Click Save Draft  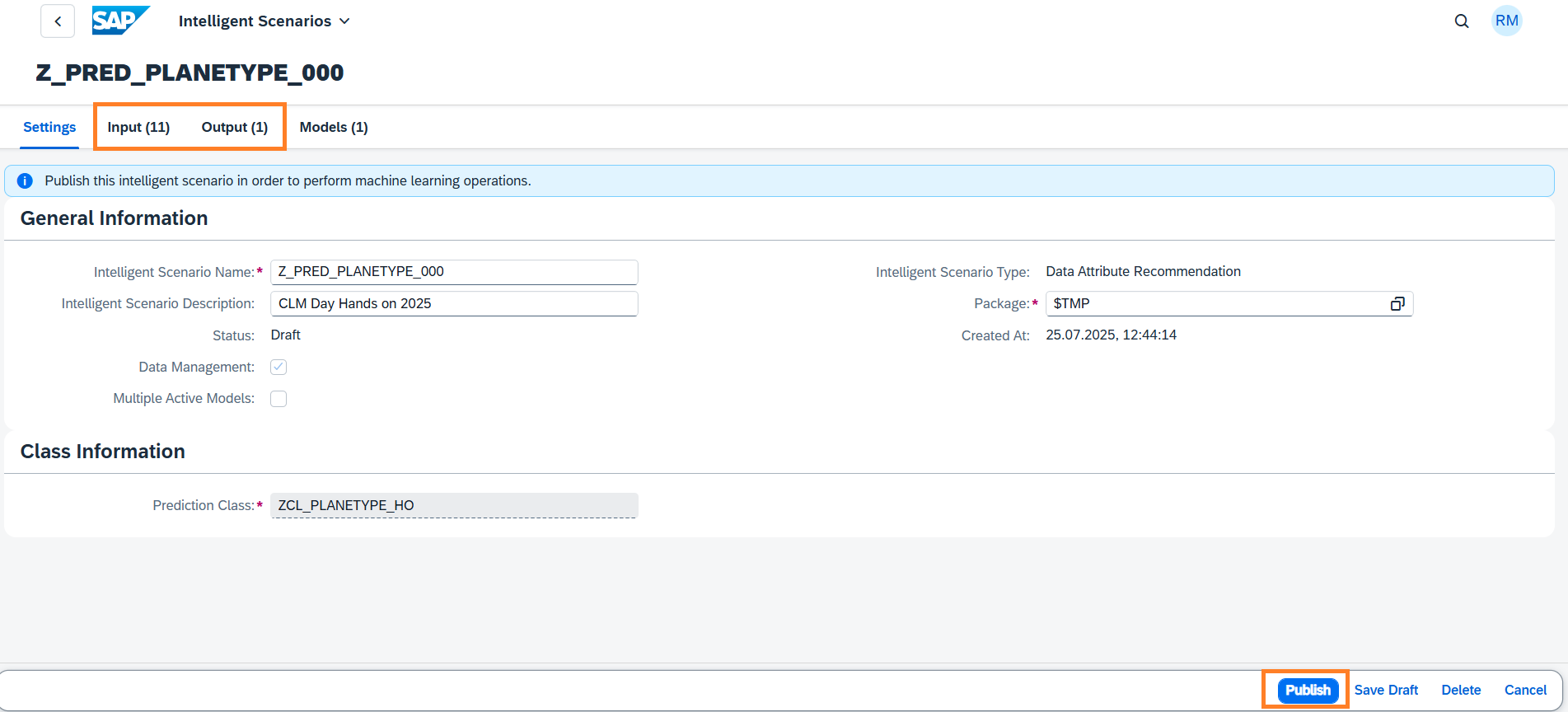pyautogui.click(x=1386, y=691)
